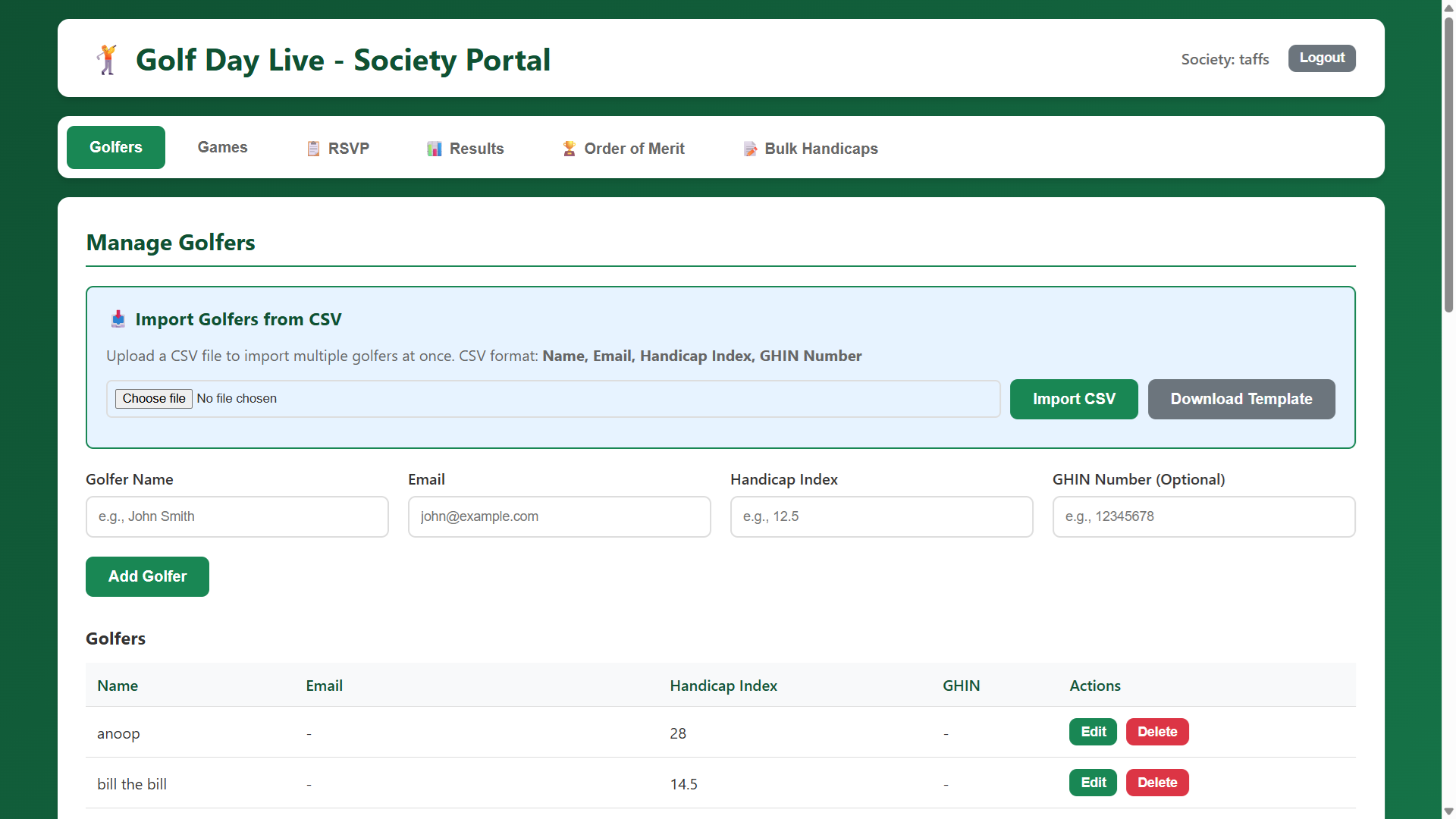Viewport: 1456px width, 819px height.
Task: Edit the golfer anoop
Action: pos(1093,732)
